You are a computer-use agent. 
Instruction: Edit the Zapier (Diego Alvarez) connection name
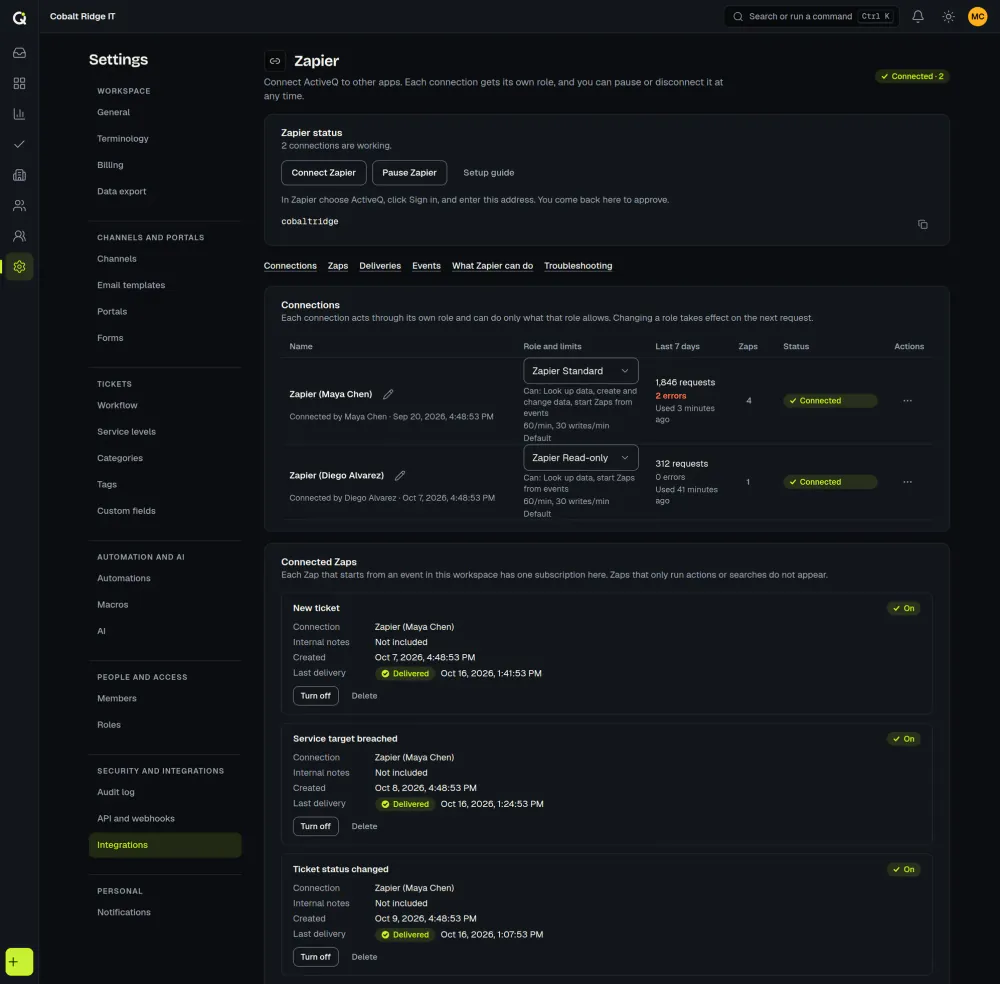(x=400, y=476)
